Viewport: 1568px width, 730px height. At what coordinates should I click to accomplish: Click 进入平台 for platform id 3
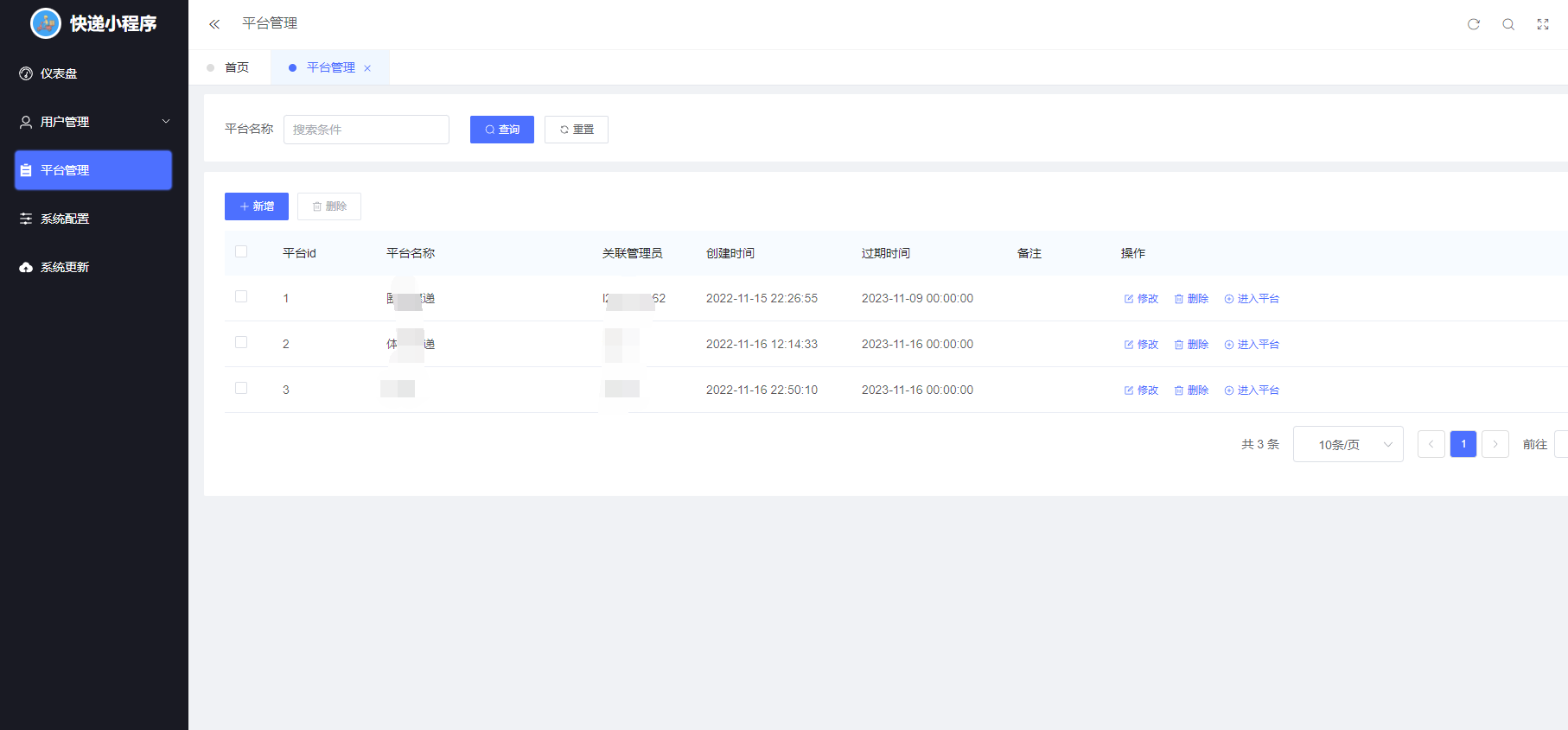pyautogui.click(x=1252, y=390)
